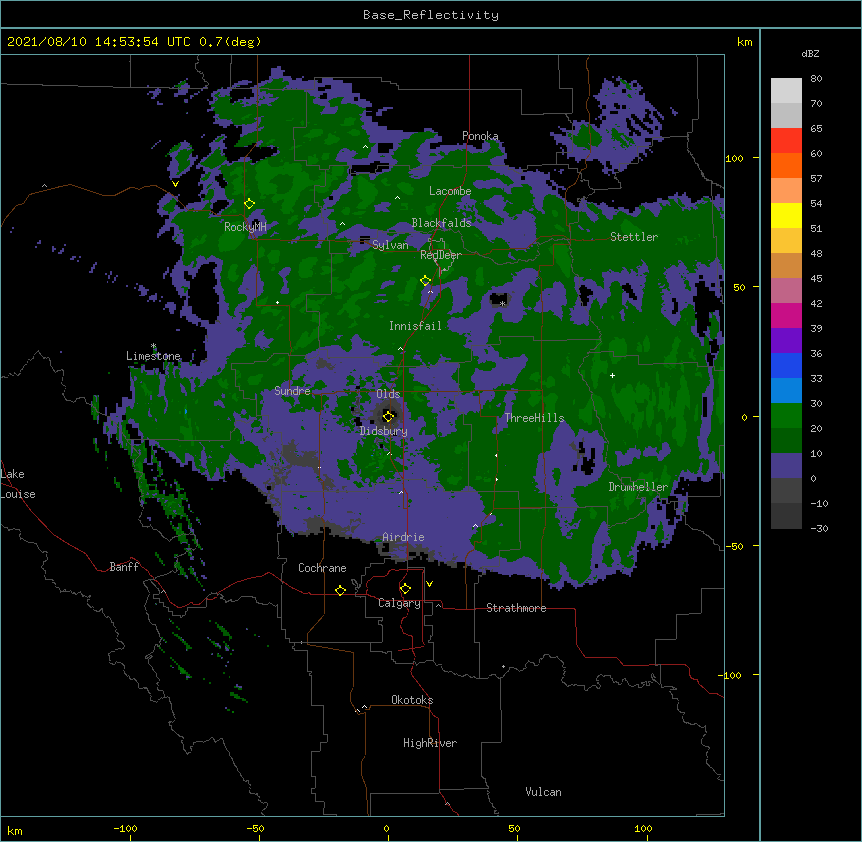Click the Okotoks label
862x842 pixels.
(x=412, y=700)
